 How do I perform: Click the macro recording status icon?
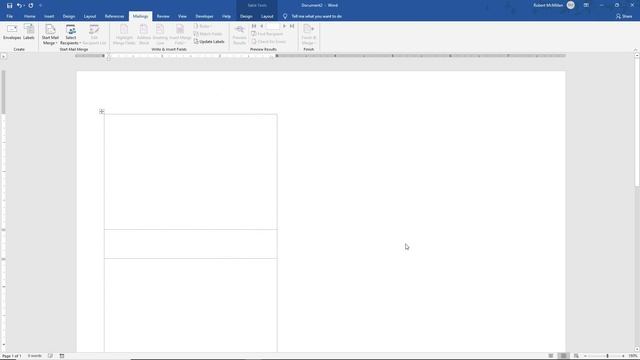[x=62, y=356]
